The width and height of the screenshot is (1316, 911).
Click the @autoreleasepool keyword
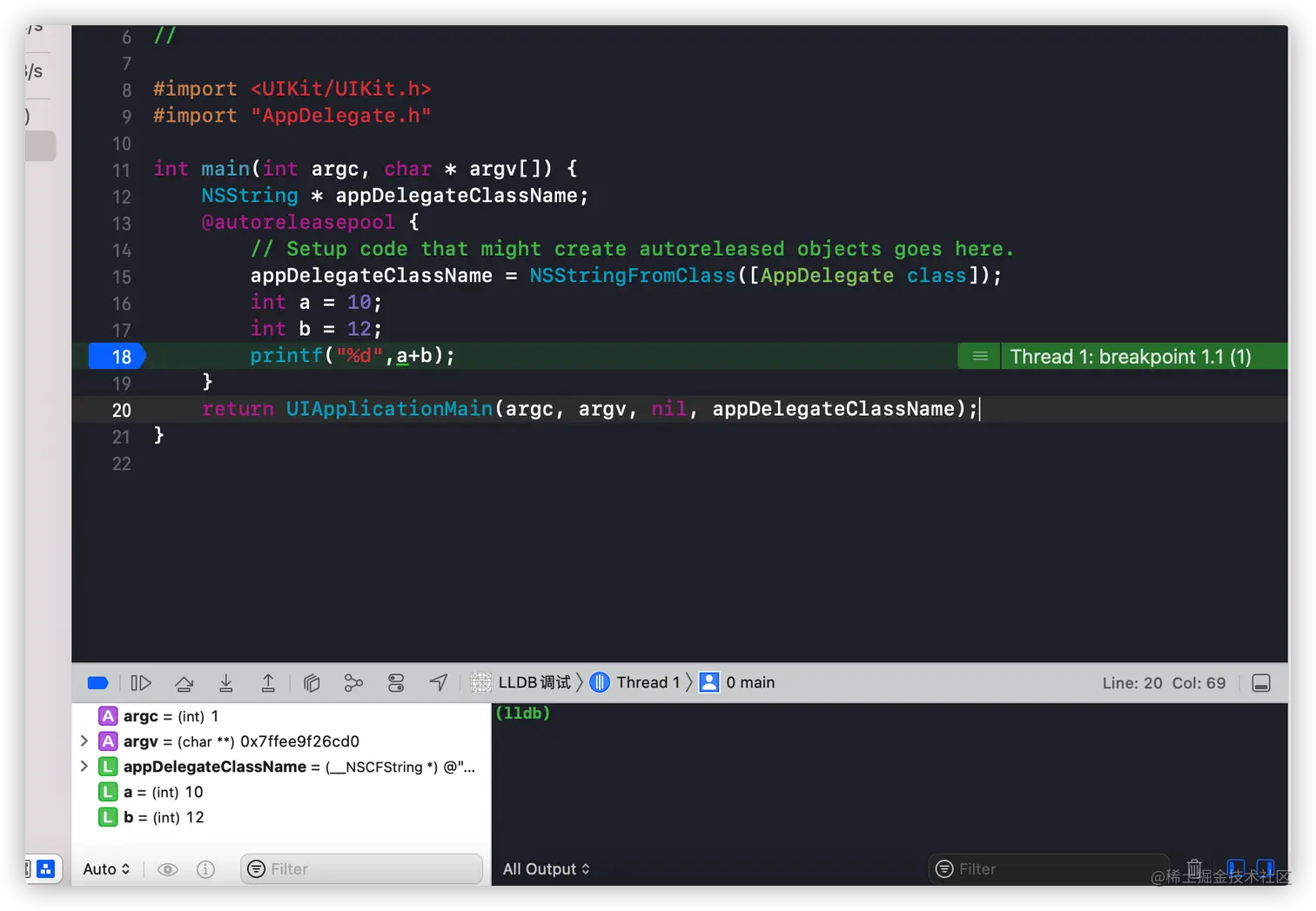(x=299, y=223)
